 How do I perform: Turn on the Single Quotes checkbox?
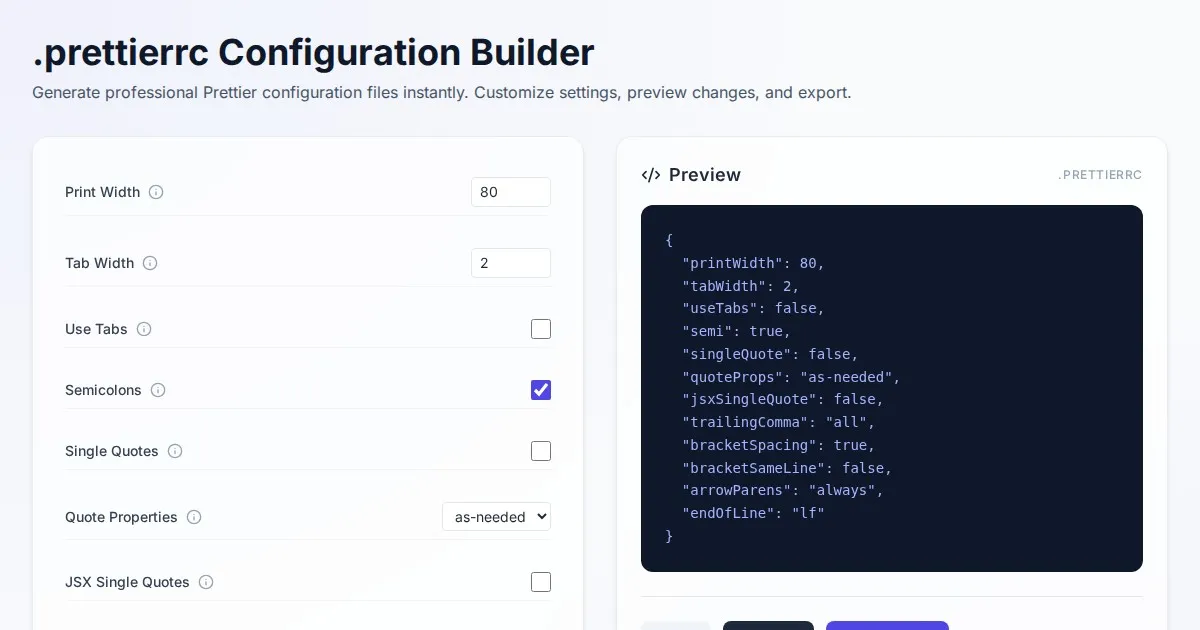coord(541,451)
